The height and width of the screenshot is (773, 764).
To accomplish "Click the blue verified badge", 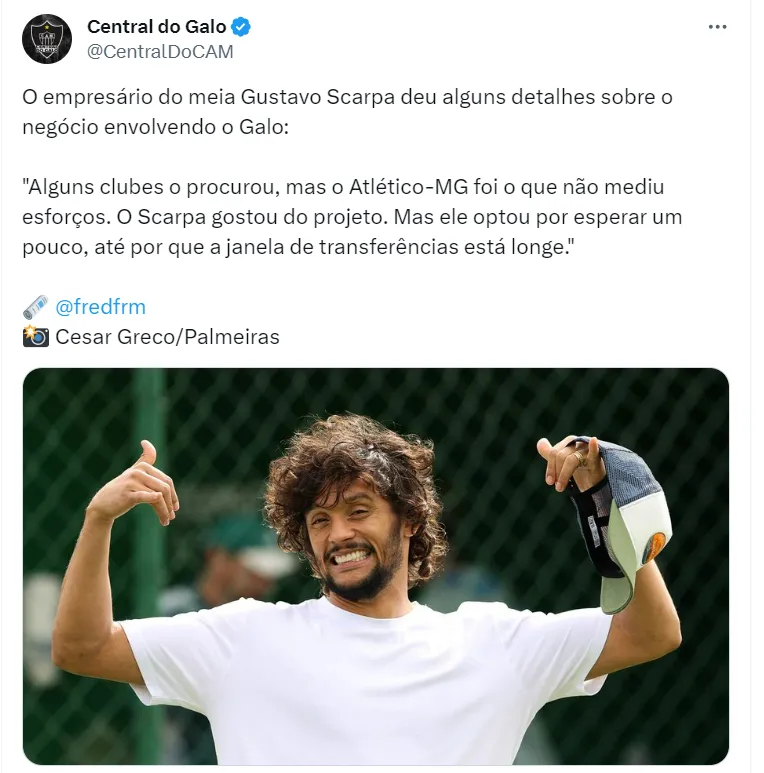I will pos(241,27).
